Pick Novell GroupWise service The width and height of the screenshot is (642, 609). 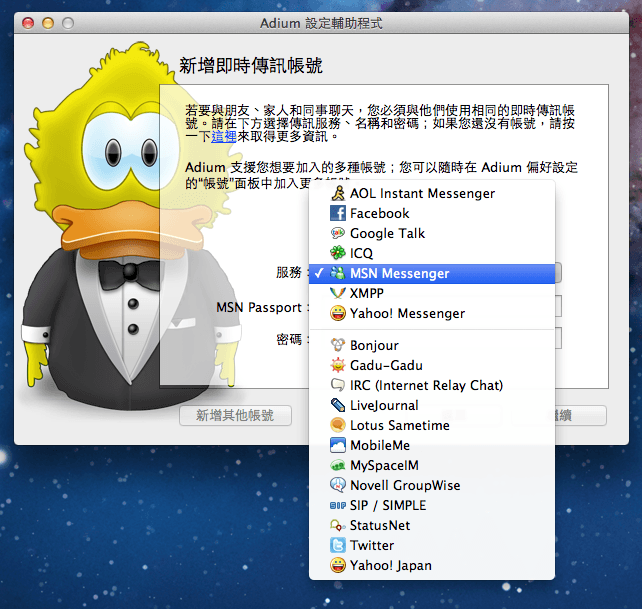405,485
